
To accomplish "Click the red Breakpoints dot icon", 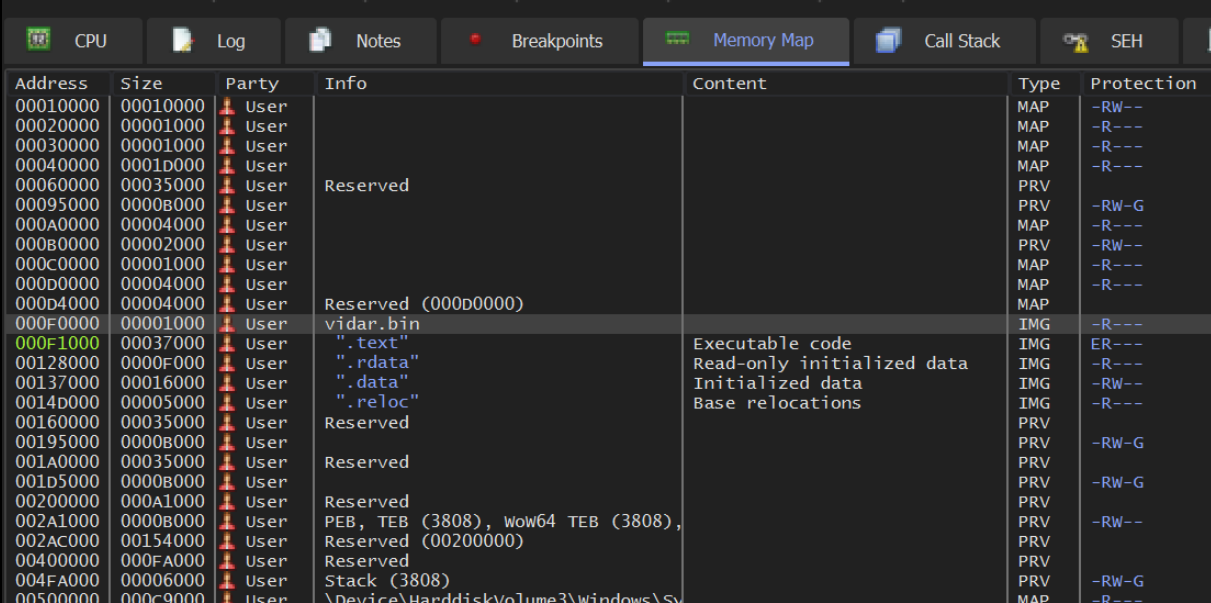I will 475,40.
